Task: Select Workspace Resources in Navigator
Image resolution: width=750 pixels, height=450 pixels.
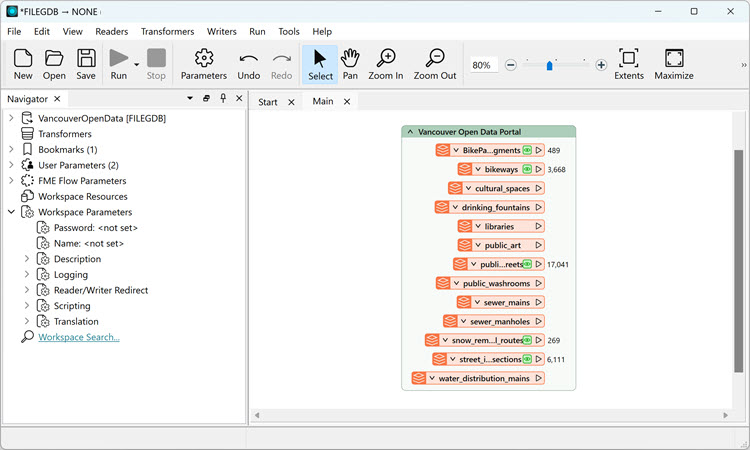Action: click(x=83, y=197)
